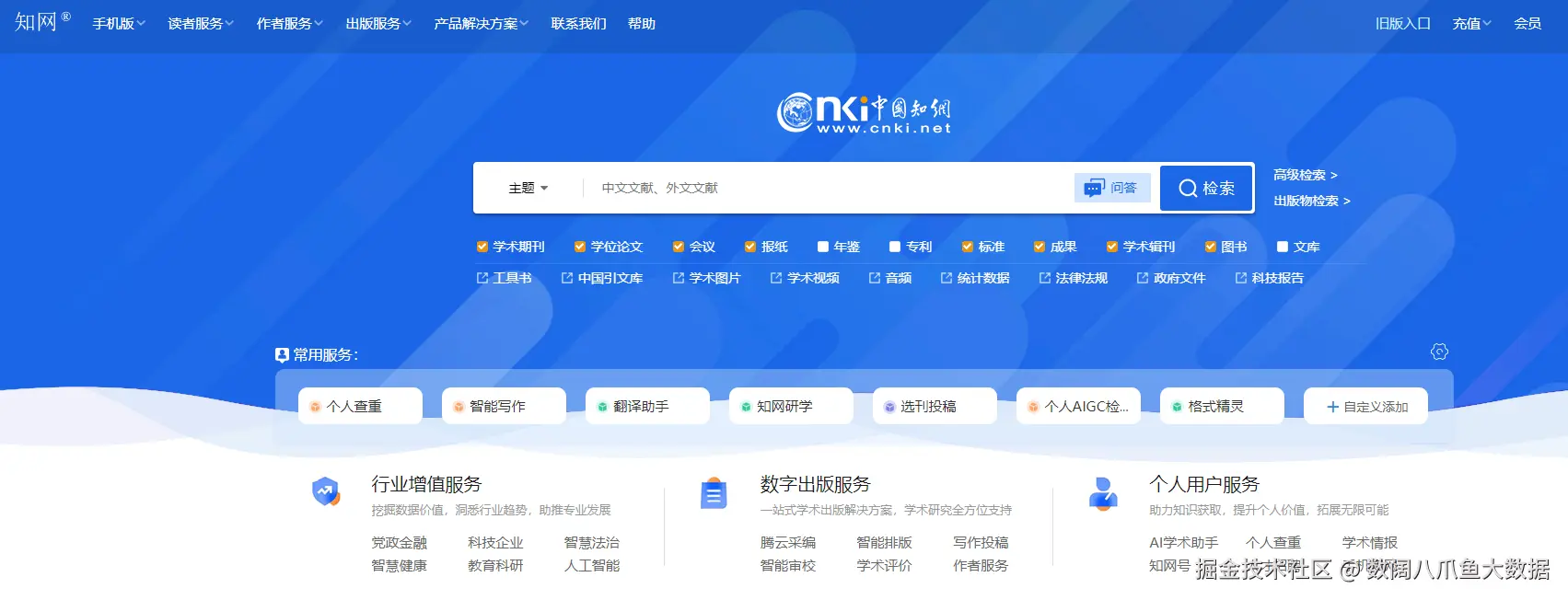Viewport: 1568px width, 600px height.
Task: Open the 腾云采编 link
Action: pyautogui.click(x=788, y=543)
